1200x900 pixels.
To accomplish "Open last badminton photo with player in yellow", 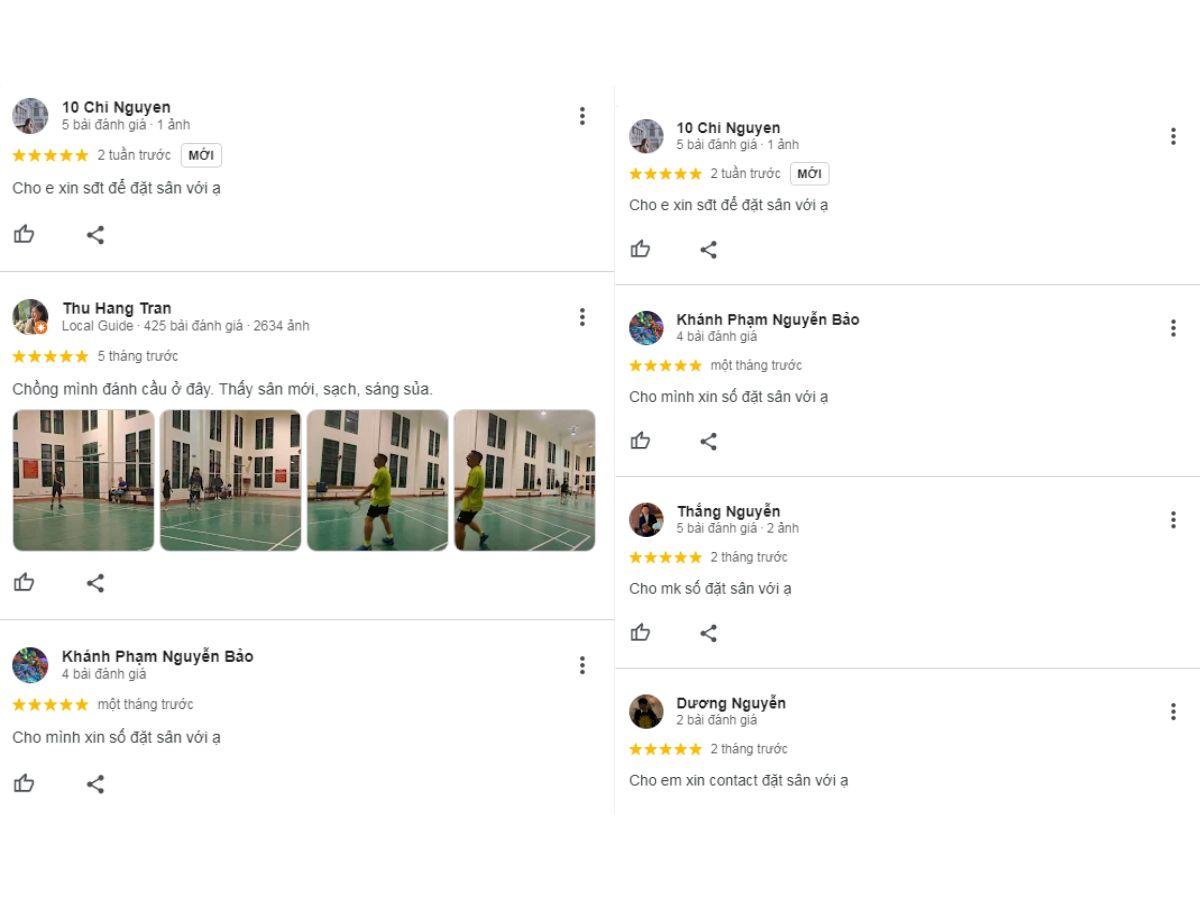I will click(524, 480).
